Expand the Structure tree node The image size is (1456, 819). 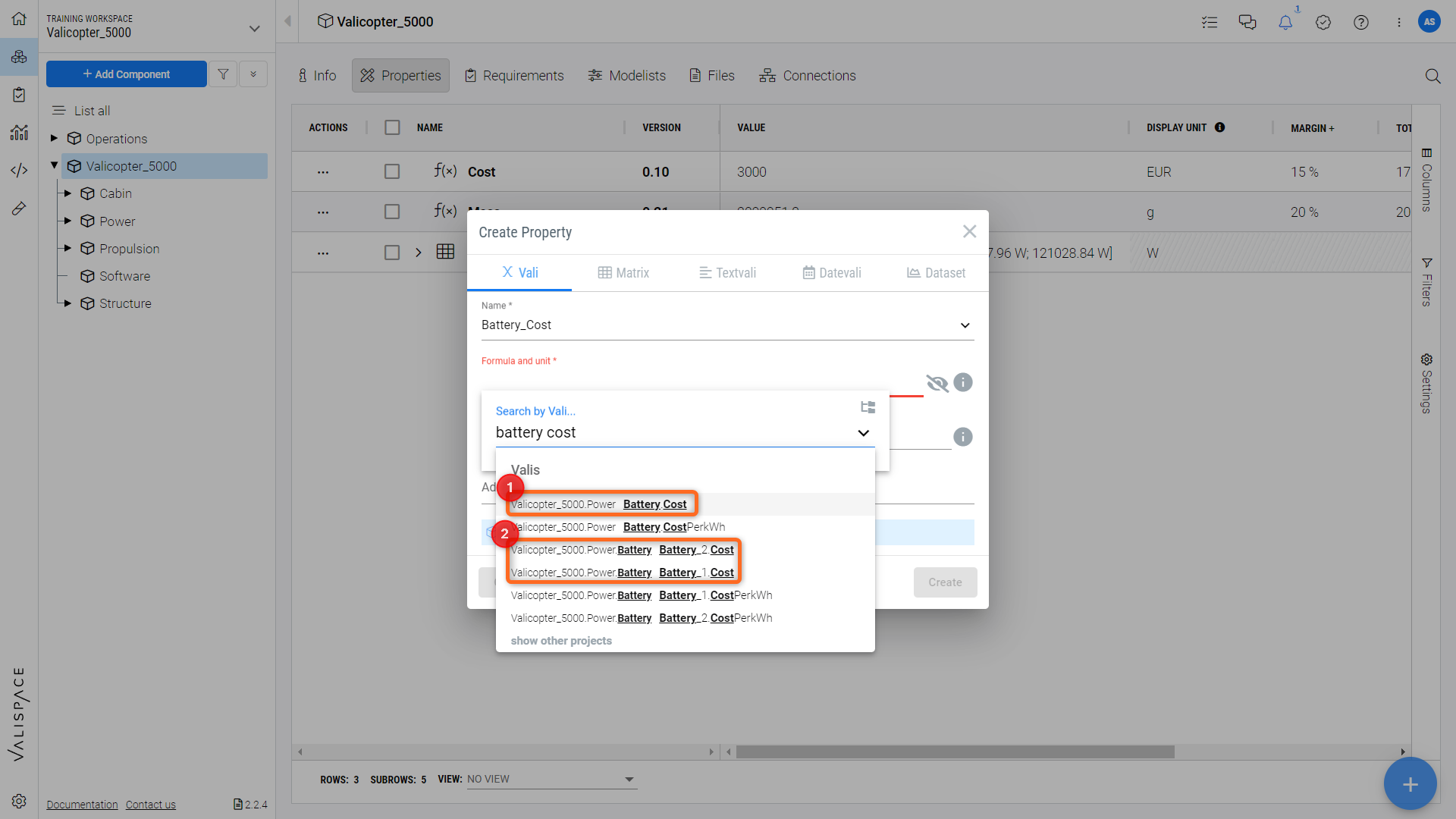coord(67,303)
